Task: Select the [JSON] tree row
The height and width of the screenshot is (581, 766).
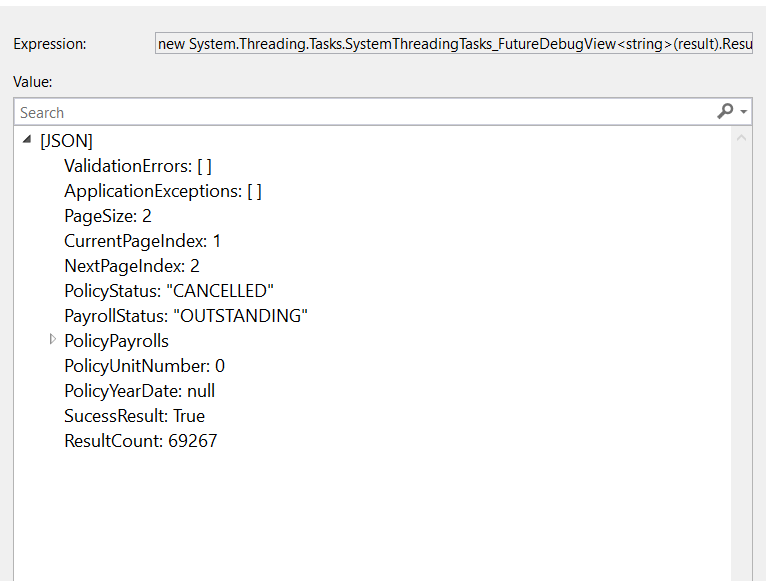Action: tap(66, 141)
